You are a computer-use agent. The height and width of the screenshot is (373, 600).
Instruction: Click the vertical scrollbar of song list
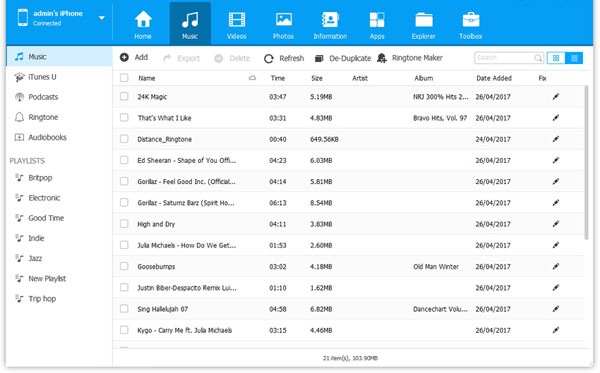click(586, 163)
